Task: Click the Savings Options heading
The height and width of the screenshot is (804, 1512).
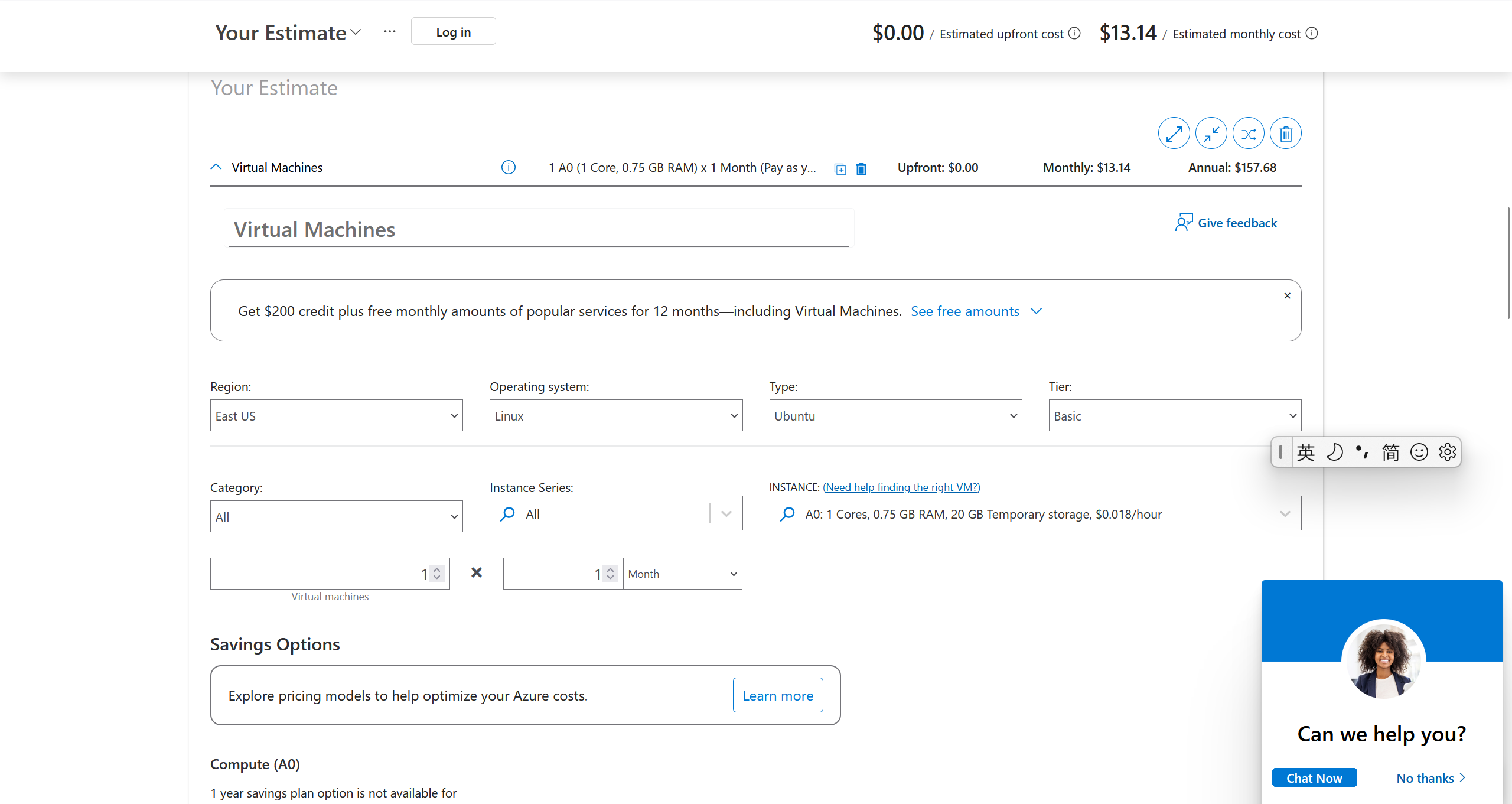Action: [275, 644]
